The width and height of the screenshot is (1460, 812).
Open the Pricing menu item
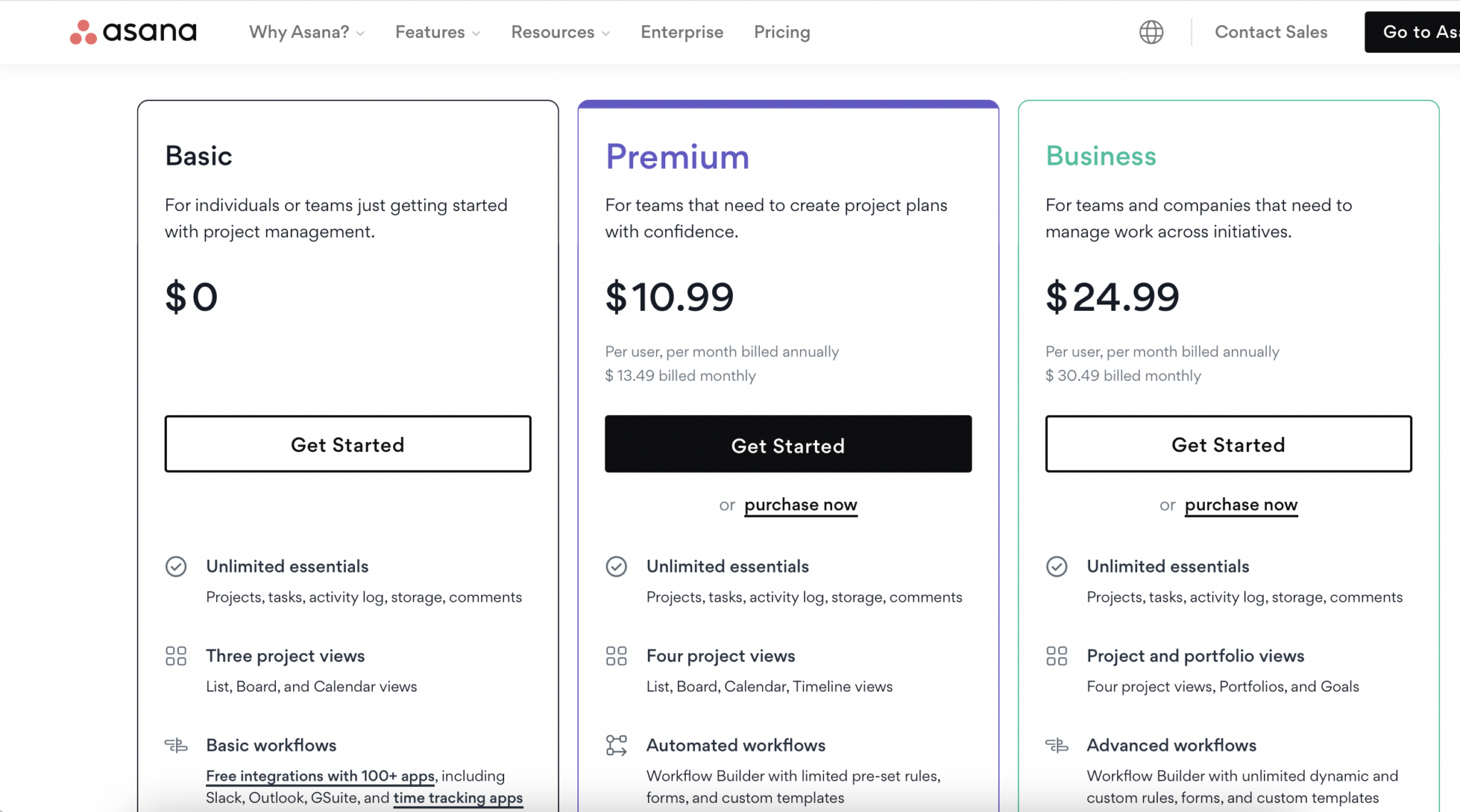point(782,32)
